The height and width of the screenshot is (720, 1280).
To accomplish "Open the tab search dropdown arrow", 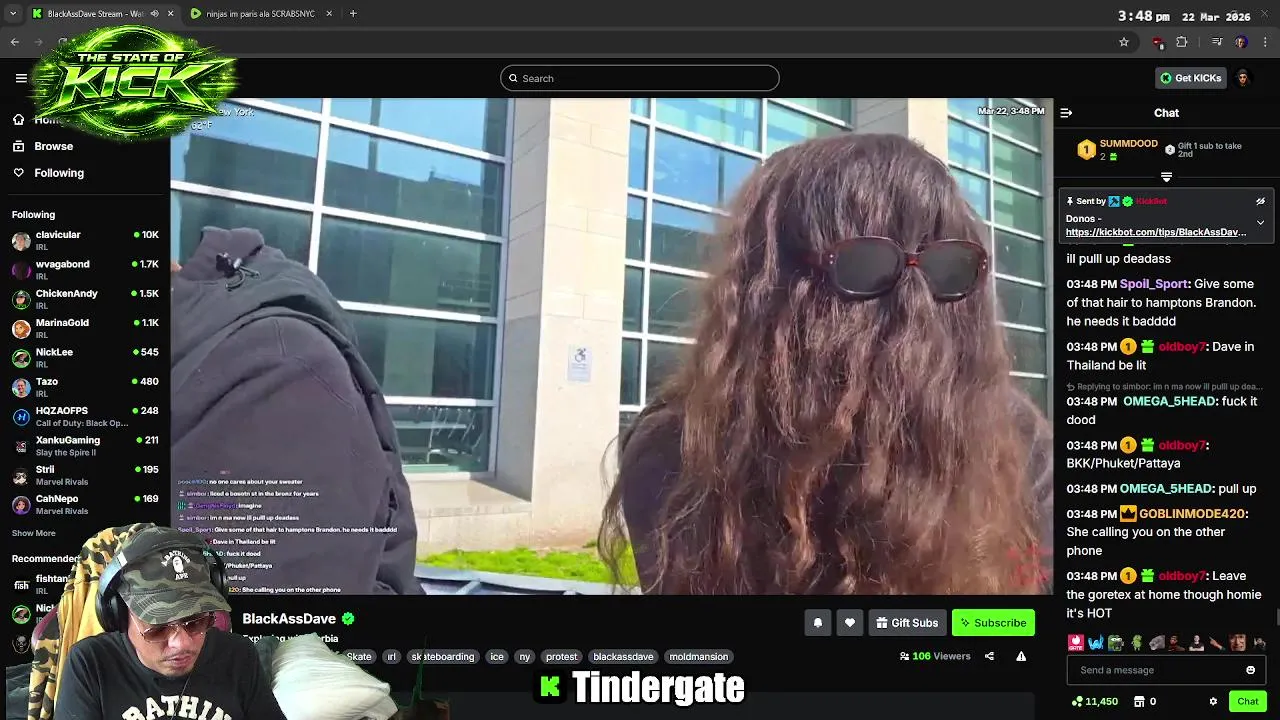I will tap(13, 14).
